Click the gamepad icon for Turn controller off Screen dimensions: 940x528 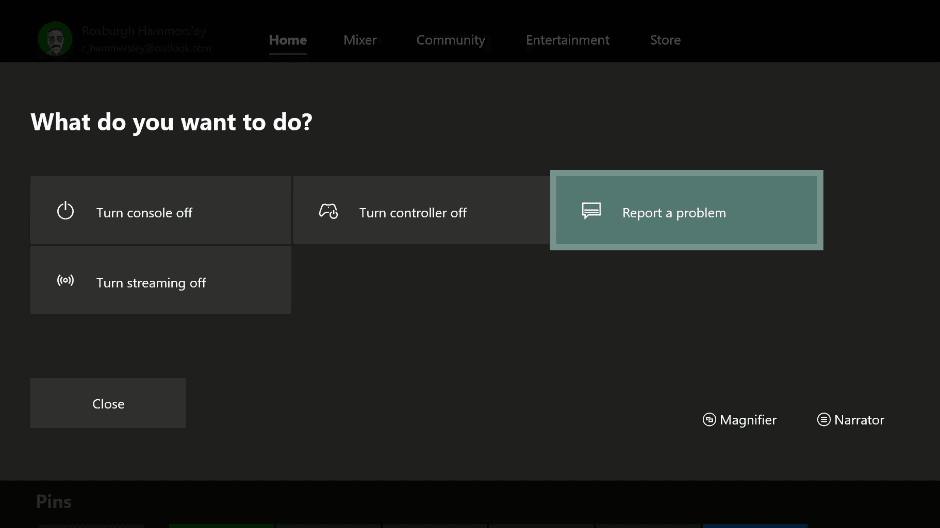coord(328,211)
